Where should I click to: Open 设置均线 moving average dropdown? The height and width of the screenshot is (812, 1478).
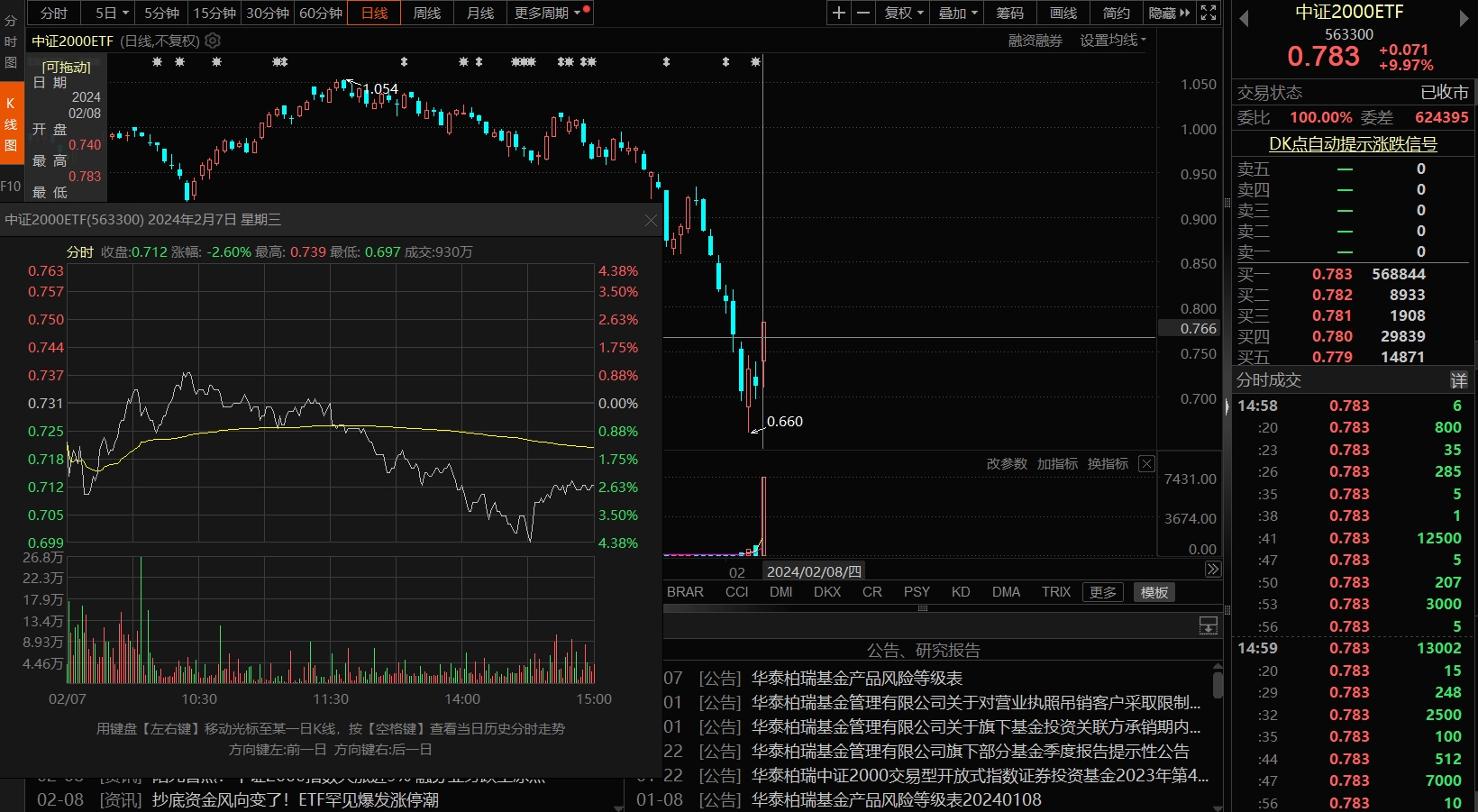click(1113, 41)
